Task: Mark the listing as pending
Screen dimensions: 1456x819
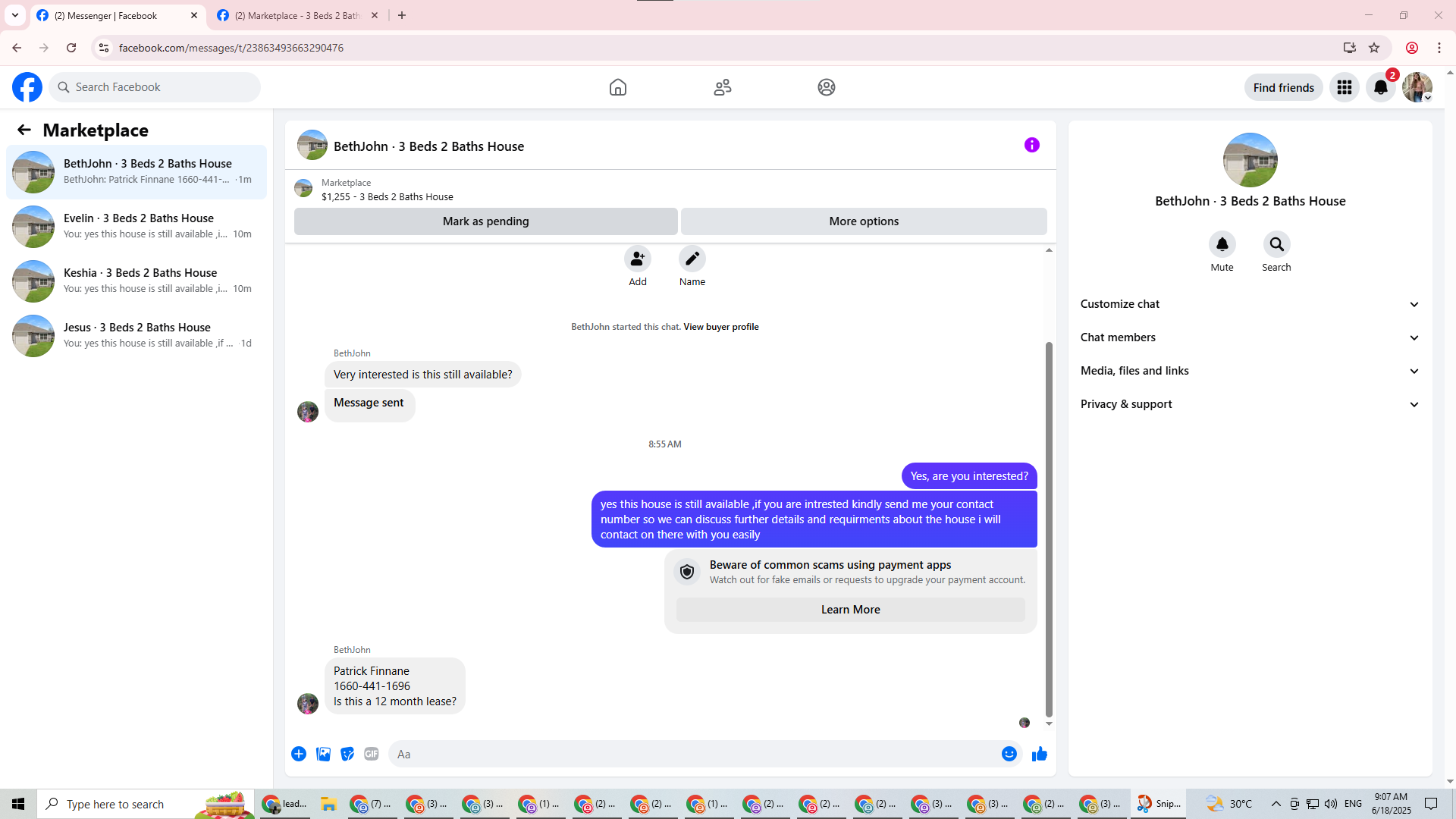Action: (486, 221)
